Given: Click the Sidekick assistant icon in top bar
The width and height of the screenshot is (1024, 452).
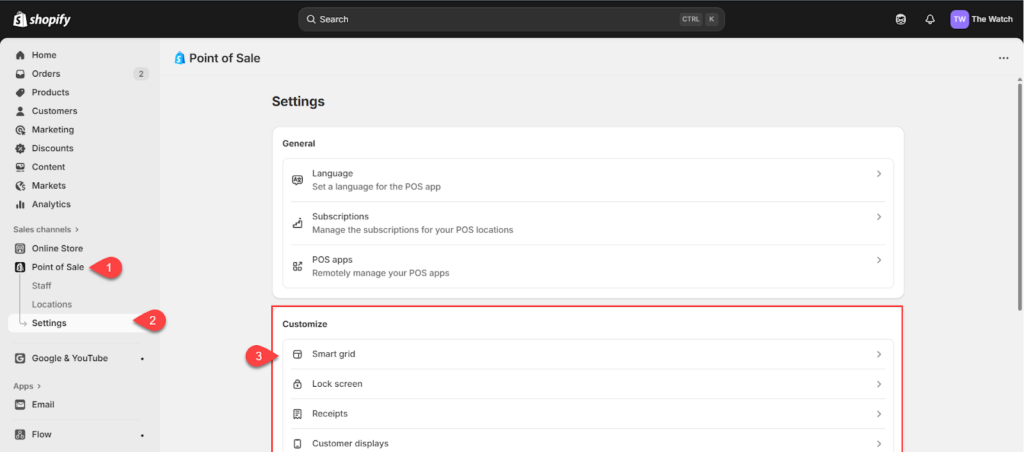Looking at the screenshot, I should pyautogui.click(x=901, y=19).
